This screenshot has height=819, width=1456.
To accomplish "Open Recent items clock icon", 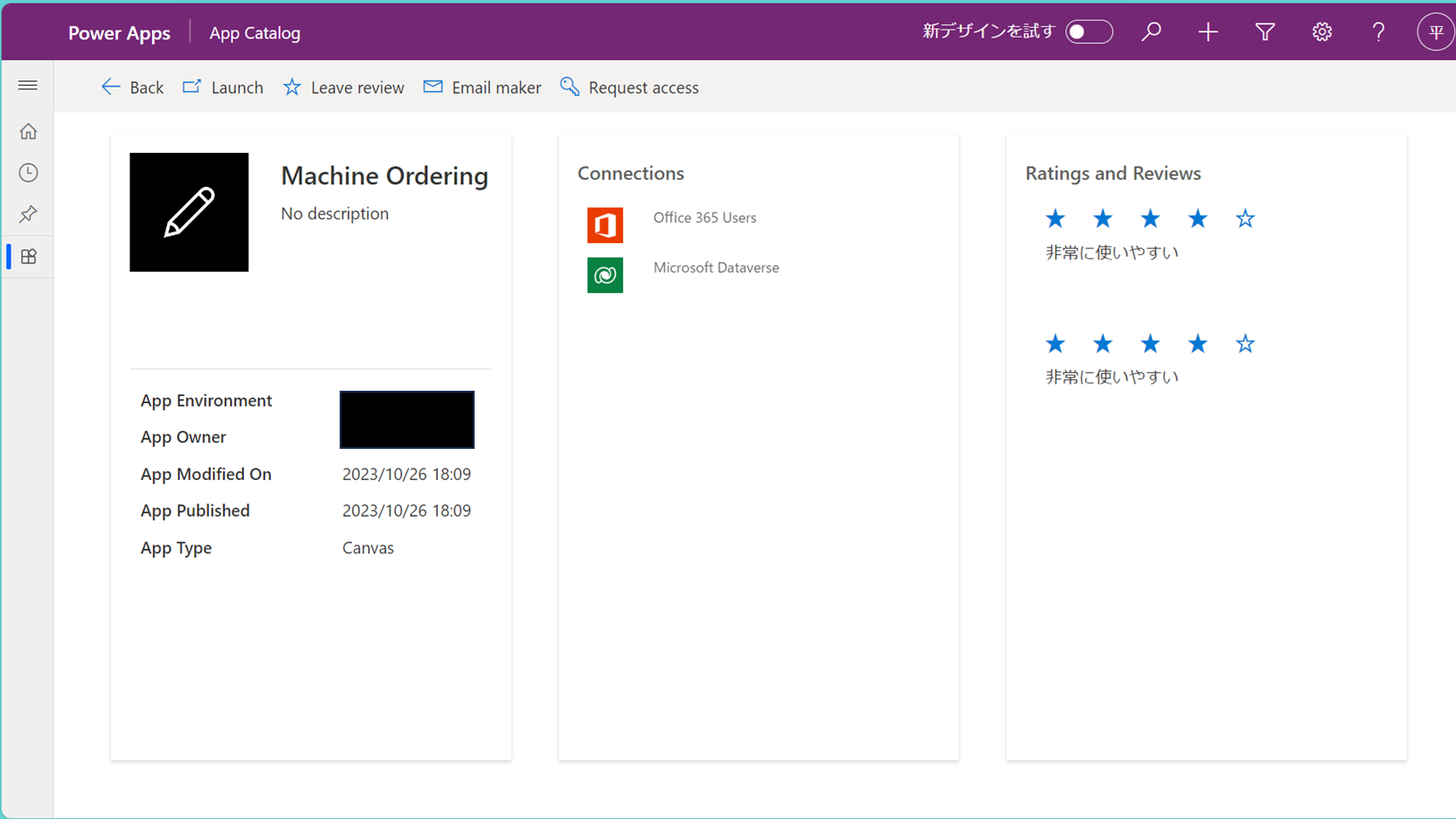I will (x=28, y=173).
